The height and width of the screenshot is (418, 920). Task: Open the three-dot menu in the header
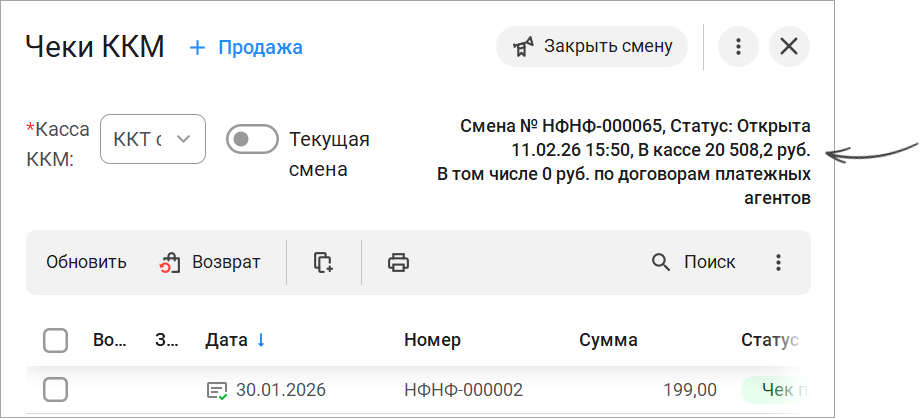tap(738, 47)
